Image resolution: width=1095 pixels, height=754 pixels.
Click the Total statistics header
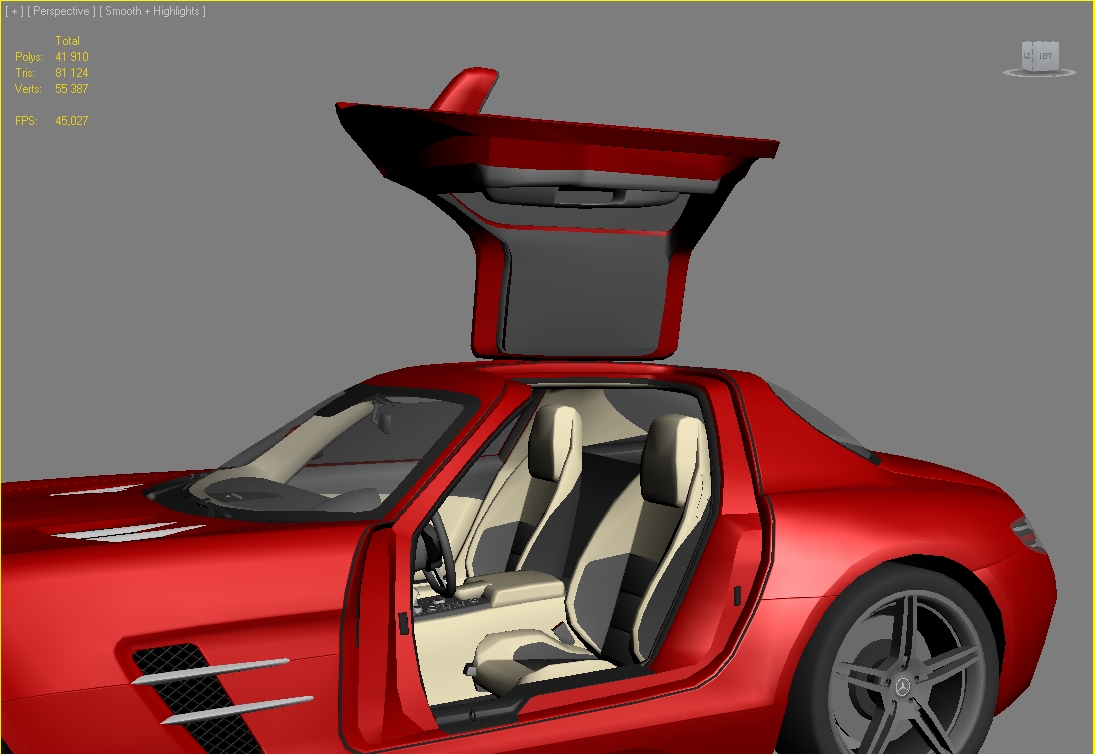[x=68, y=40]
